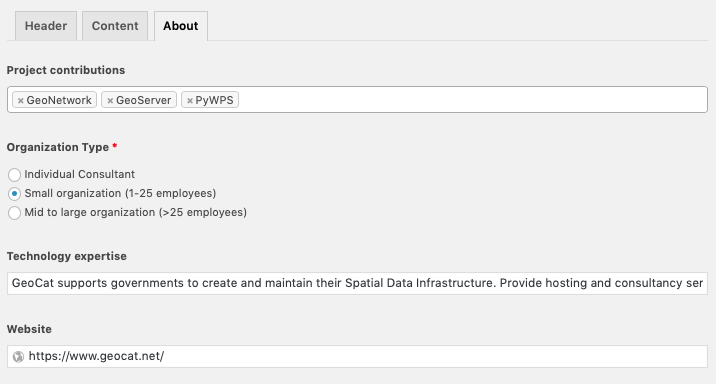This screenshot has height=384, width=716.
Task: Remove the GeoServer tag via its x
Action: [110, 100]
